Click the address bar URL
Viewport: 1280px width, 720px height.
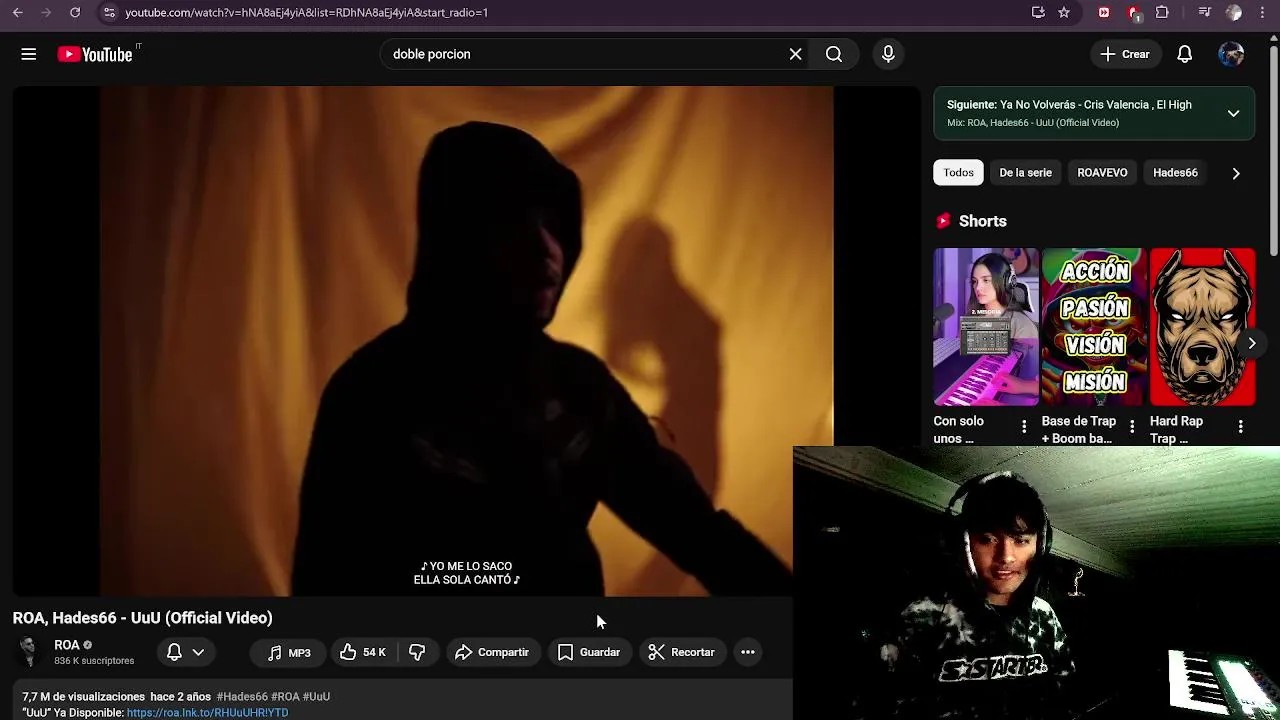coord(306,12)
